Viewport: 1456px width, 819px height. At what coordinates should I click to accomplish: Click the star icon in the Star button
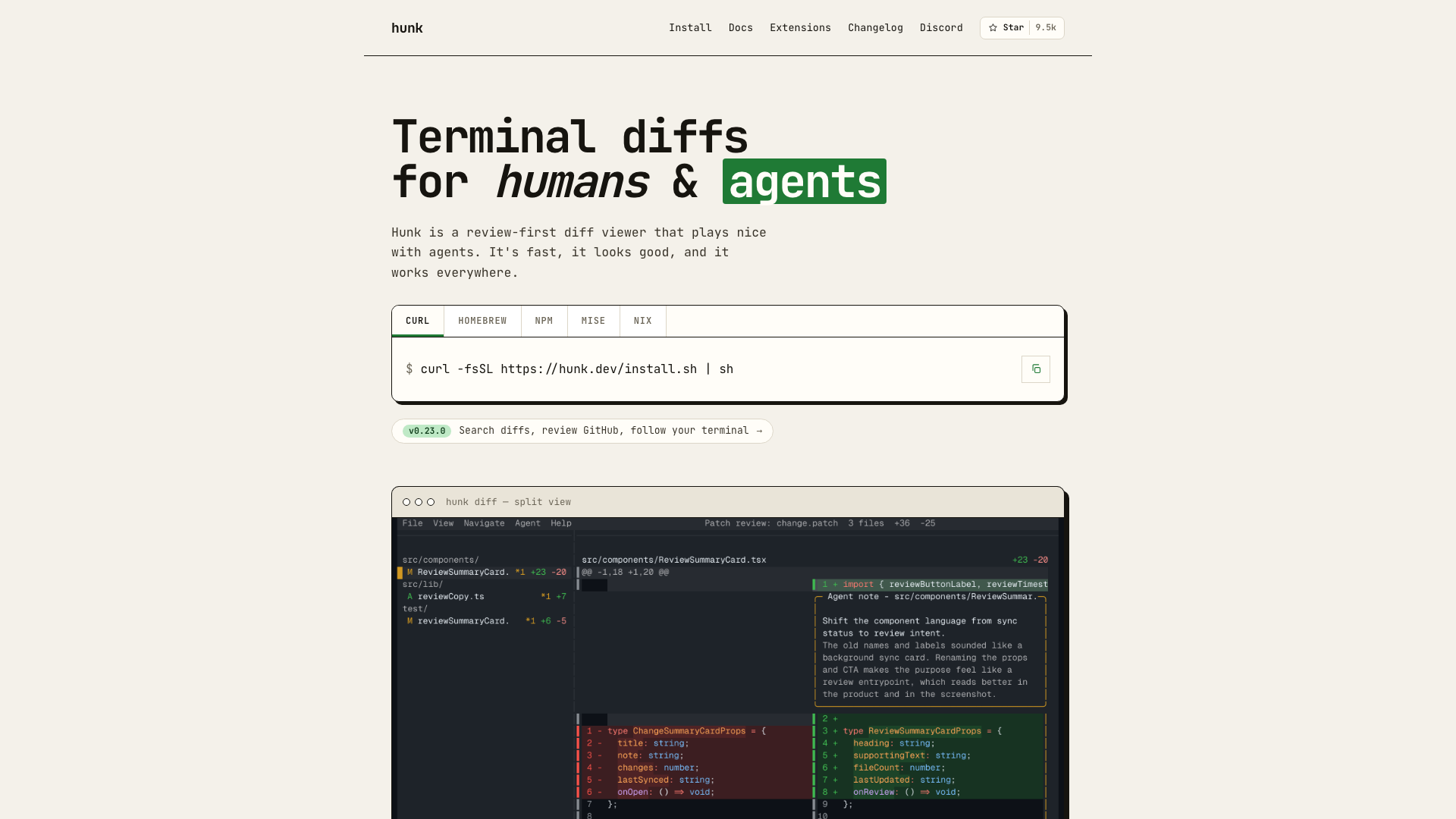tap(993, 28)
